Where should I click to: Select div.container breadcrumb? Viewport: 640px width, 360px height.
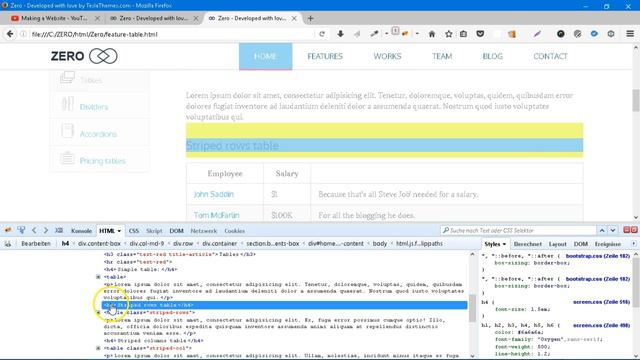(x=220, y=244)
